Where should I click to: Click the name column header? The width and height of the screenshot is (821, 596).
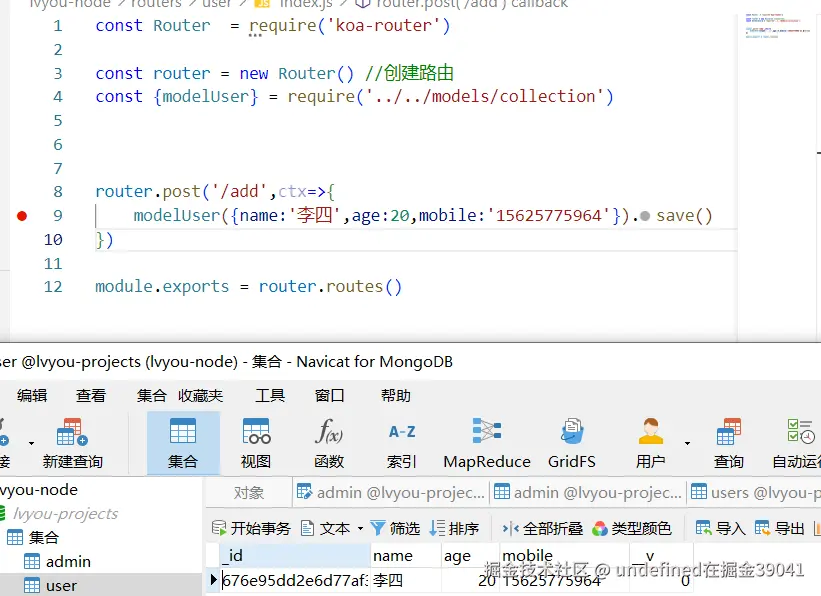[406, 556]
